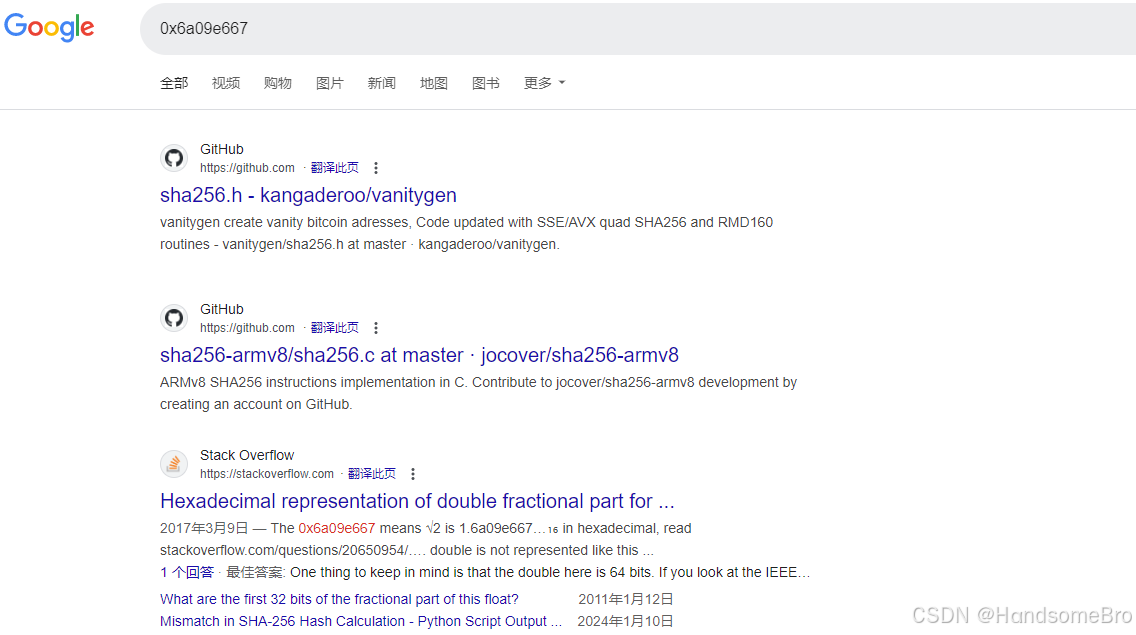Viewport: 1136px width, 635px height.
Task: Switch to the 图片 tab
Action: tap(330, 83)
